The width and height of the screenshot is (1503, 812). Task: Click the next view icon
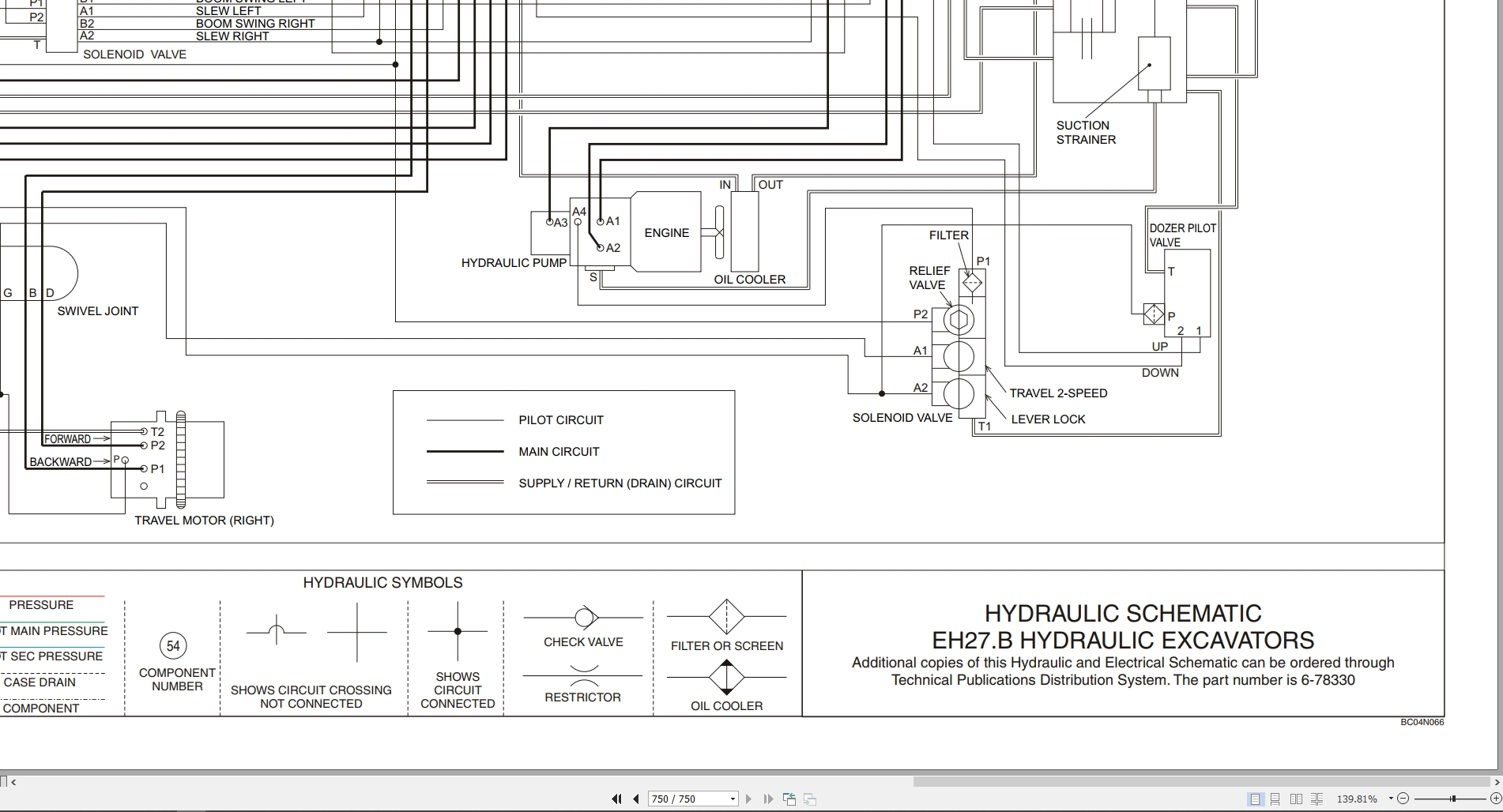click(809, 799)
